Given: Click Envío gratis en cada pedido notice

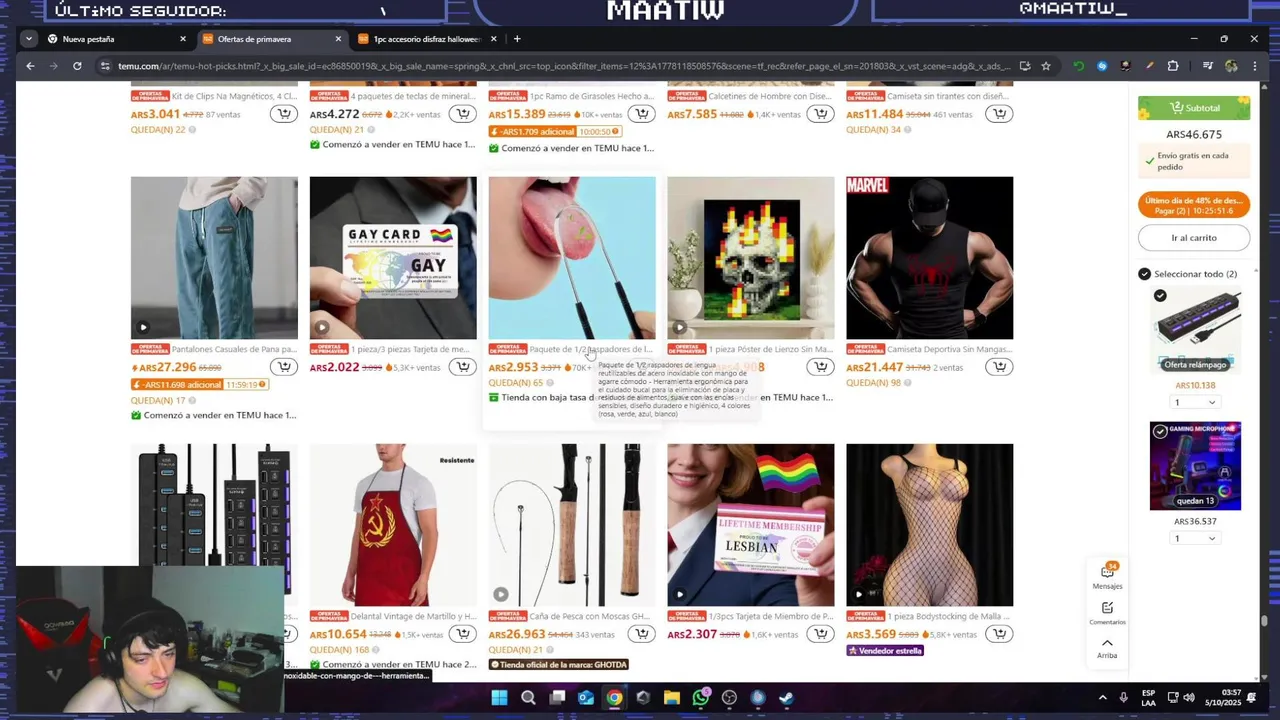Looking at the screenshot, I should (1194, 161).
